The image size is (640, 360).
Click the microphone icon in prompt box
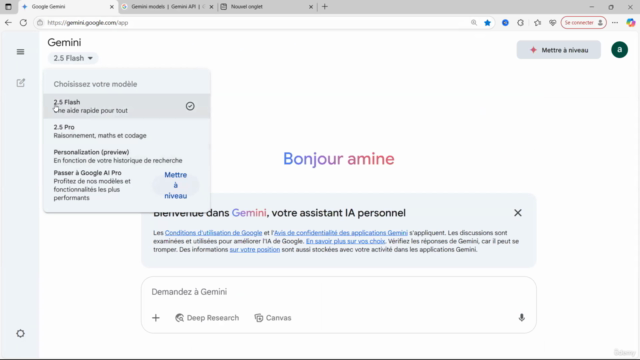[522, 318]
